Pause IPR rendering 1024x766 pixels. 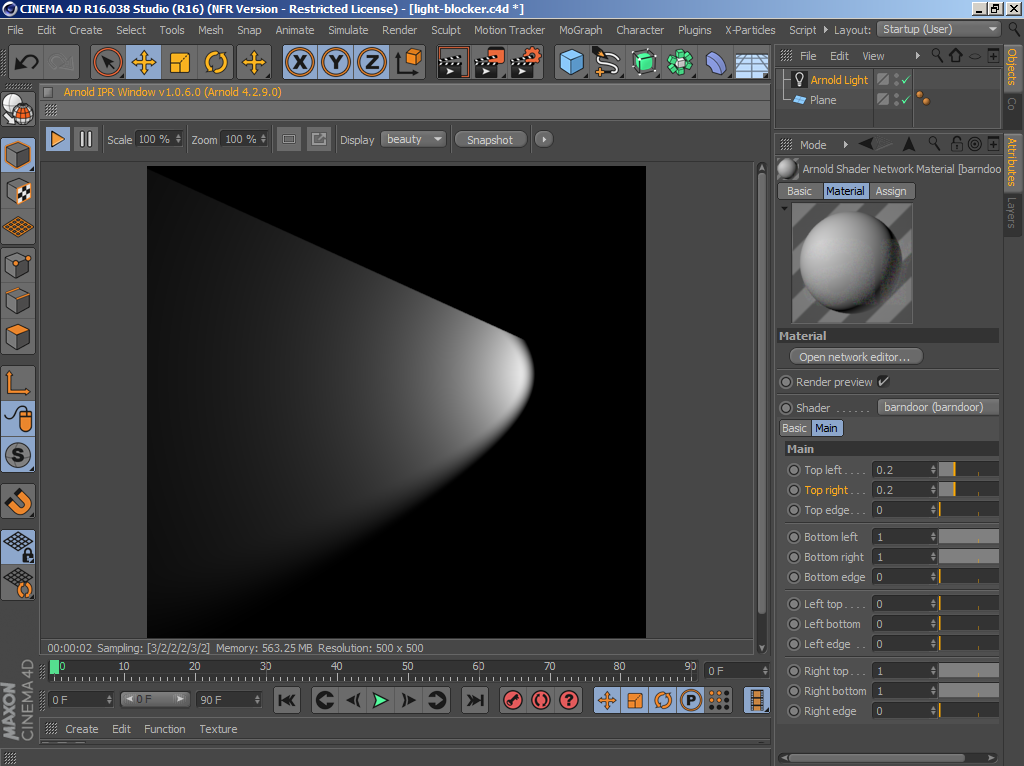(86, 139)
